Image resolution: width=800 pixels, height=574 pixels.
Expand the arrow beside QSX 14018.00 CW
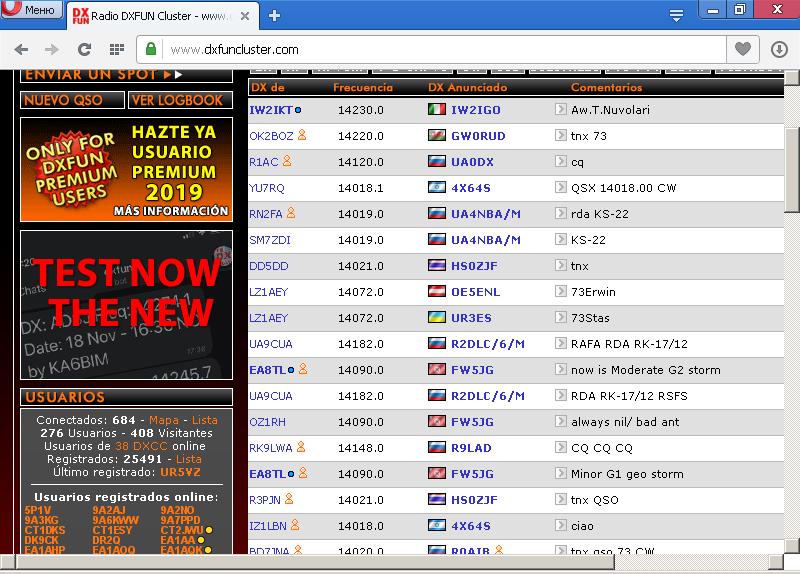pos(560,187)
